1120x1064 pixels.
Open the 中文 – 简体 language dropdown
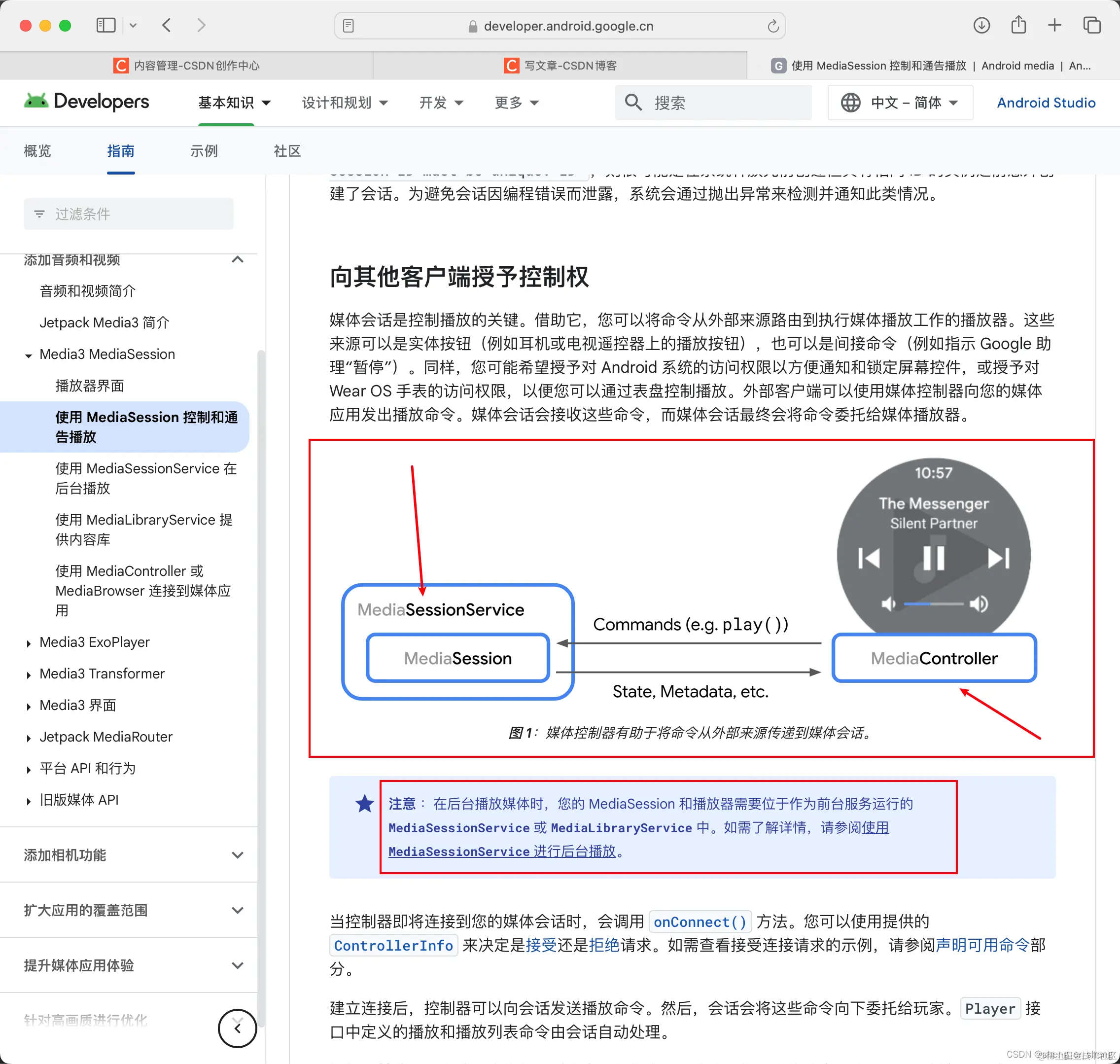click(x=900, y=103)
